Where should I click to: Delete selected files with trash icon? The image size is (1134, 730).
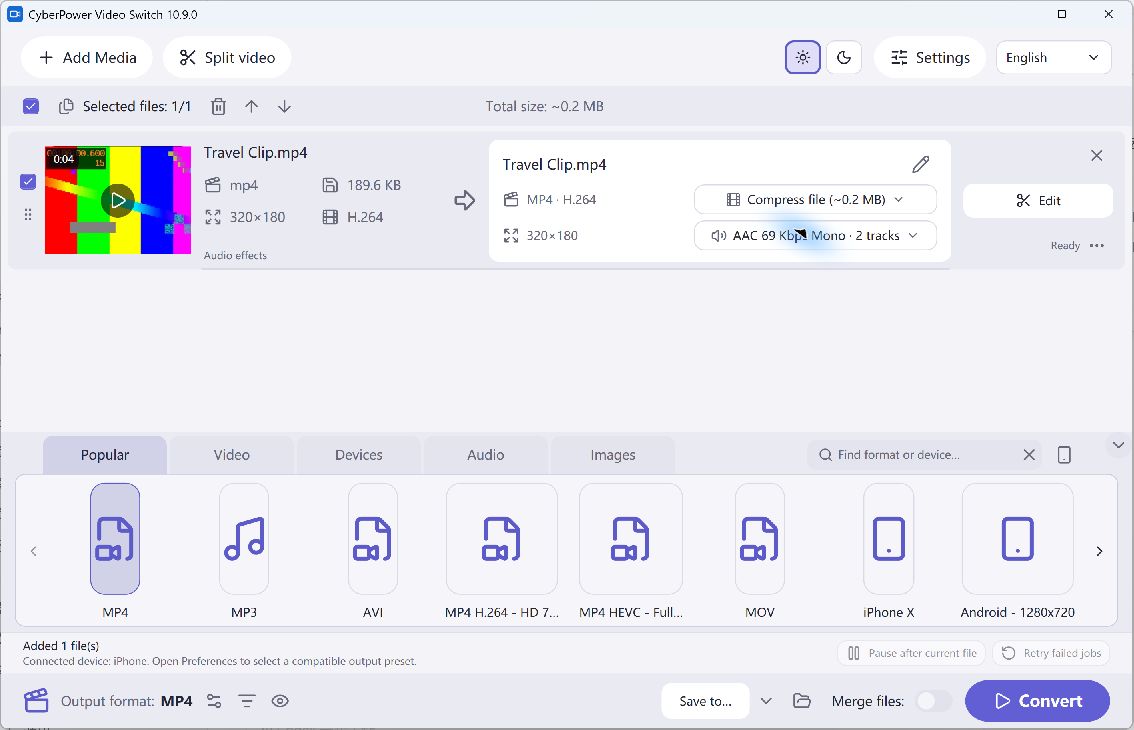tap(218, 106)
